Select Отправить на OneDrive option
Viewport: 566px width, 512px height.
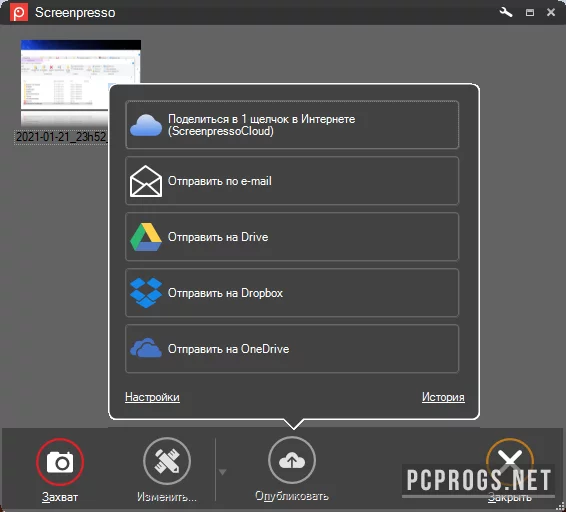click(292, 349)
